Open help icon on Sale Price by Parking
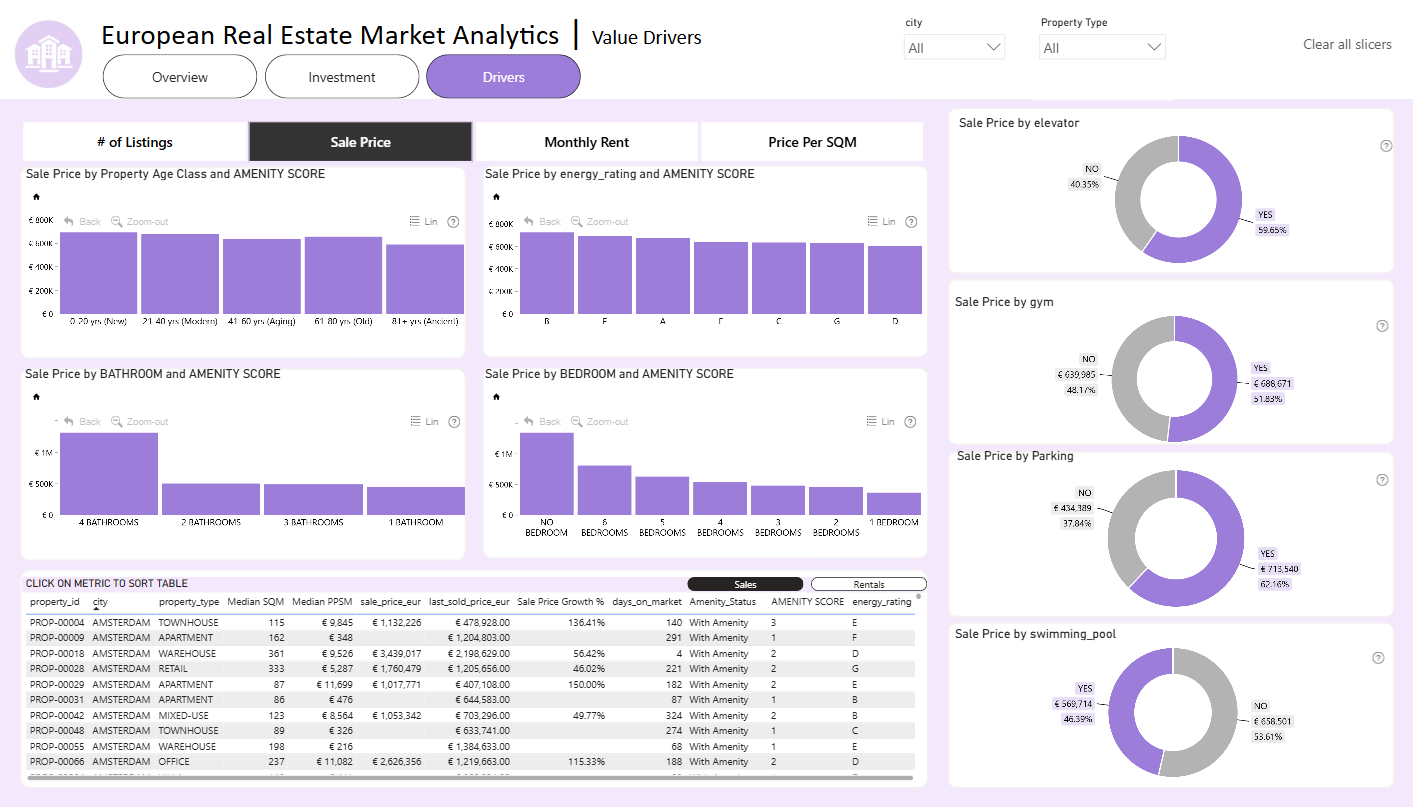 coord(1382,480)
